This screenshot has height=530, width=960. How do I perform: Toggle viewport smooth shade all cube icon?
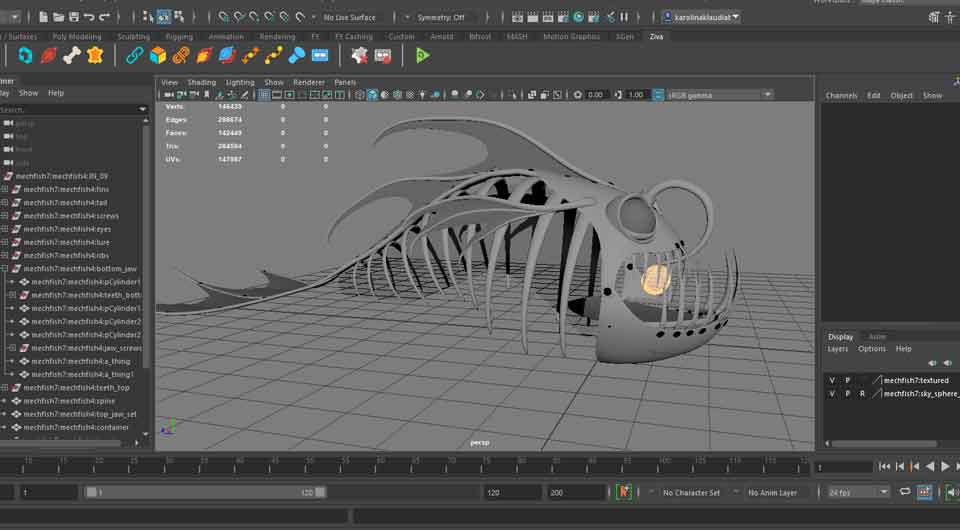point(372,95)
